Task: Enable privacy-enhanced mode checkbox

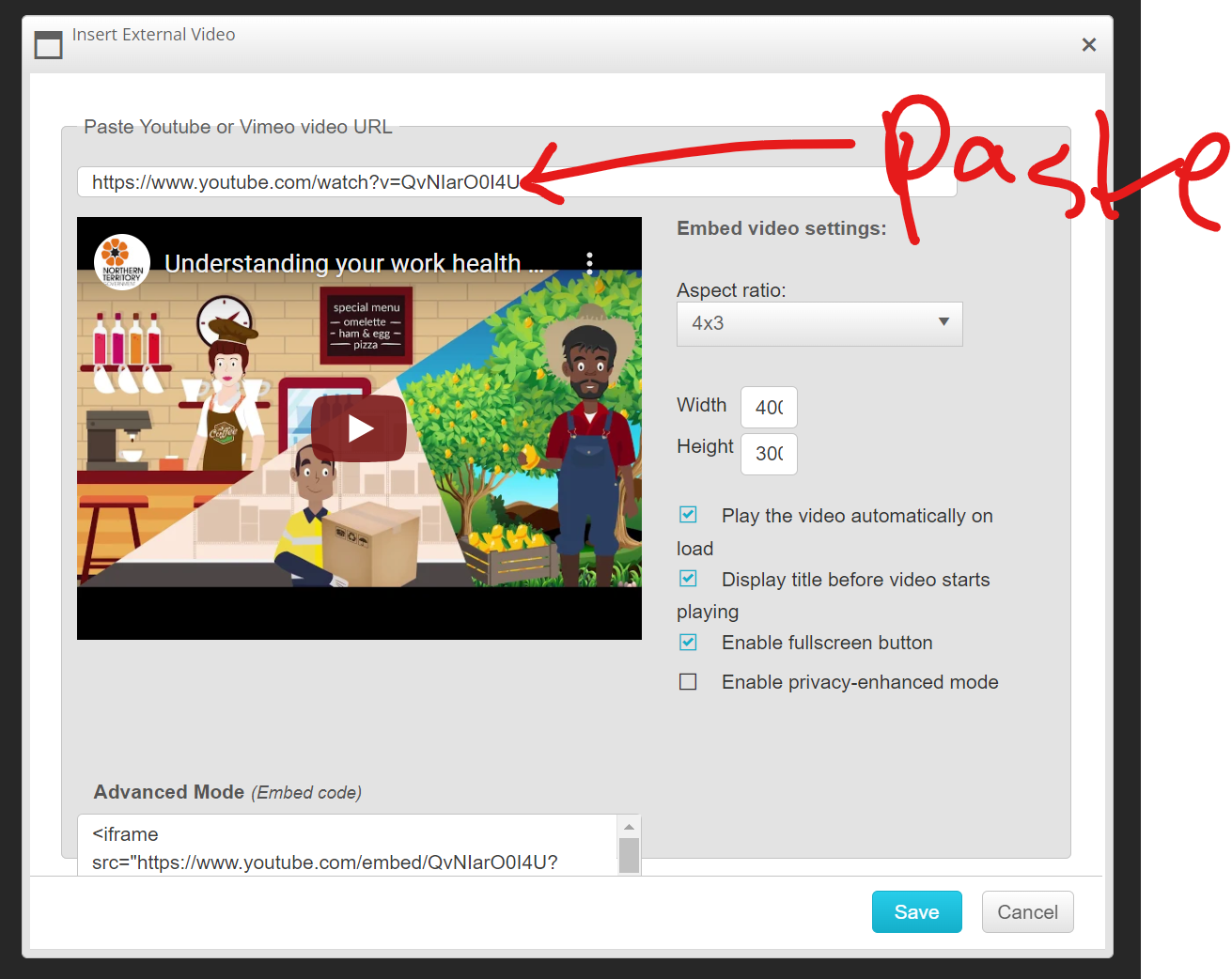Action: tap(688, 682)
